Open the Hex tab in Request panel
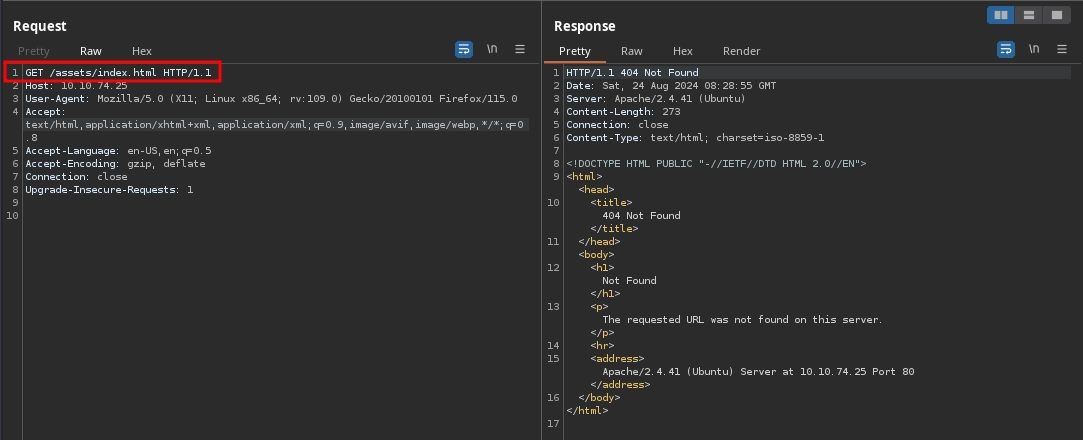The height and width of the screenshot is (440, 1083). click(142, 51)
